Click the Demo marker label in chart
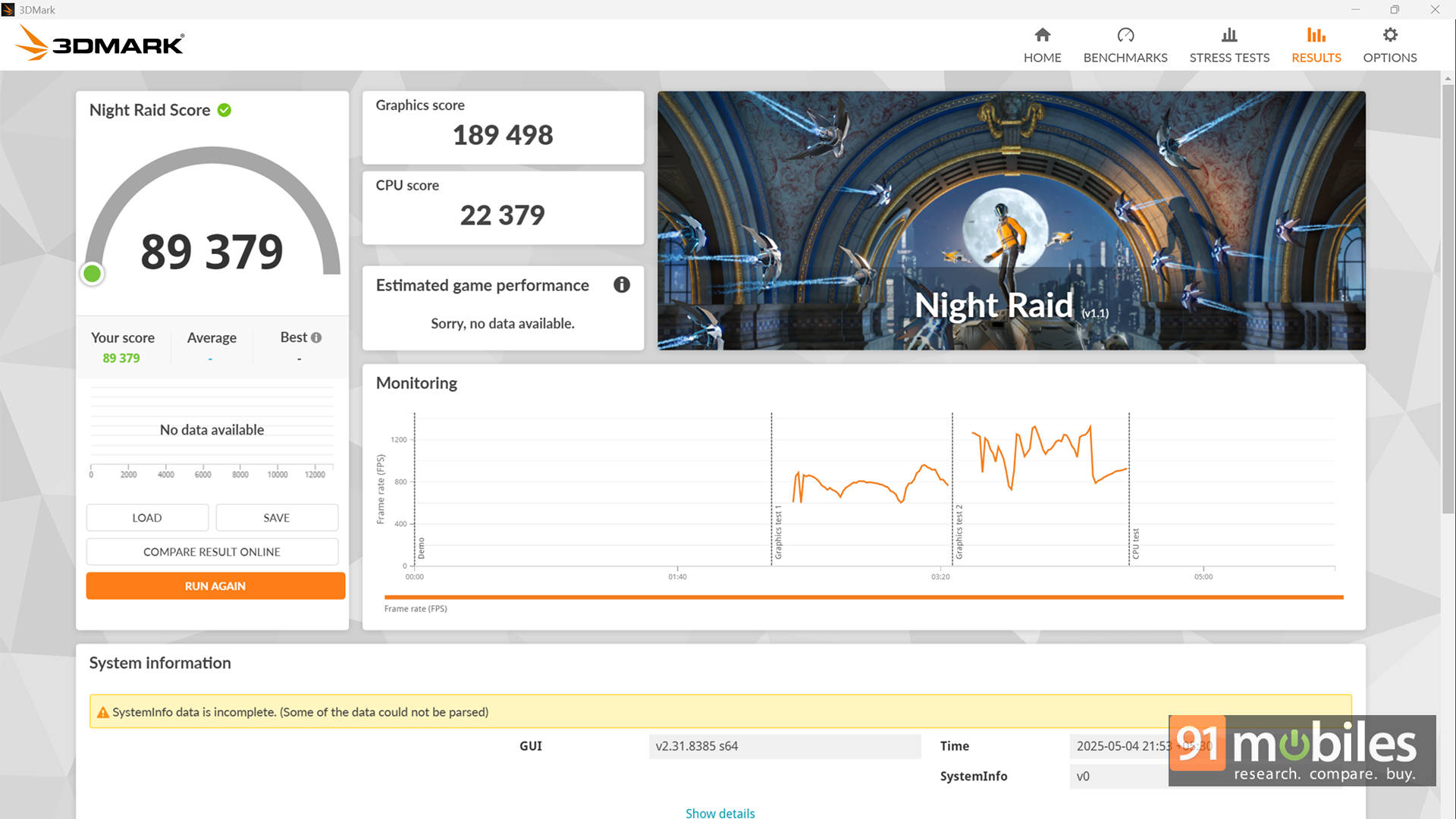The image size is (1456, 819). tap(422, 548)
